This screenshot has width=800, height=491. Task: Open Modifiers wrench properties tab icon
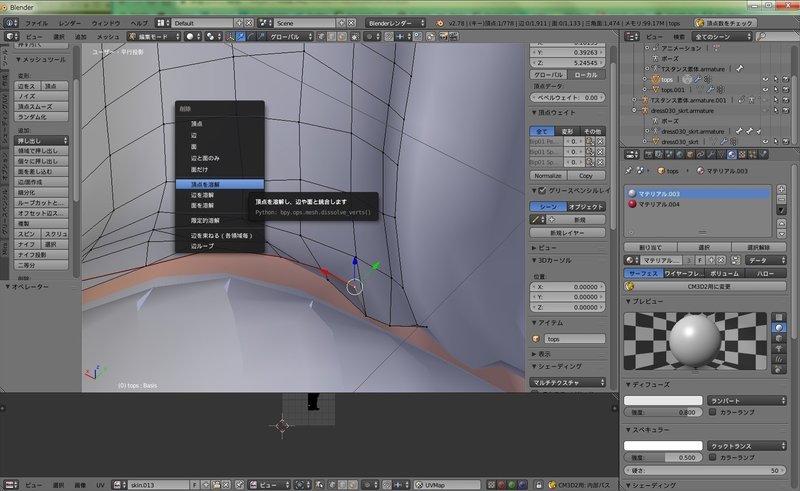click(x=711, y=155)
